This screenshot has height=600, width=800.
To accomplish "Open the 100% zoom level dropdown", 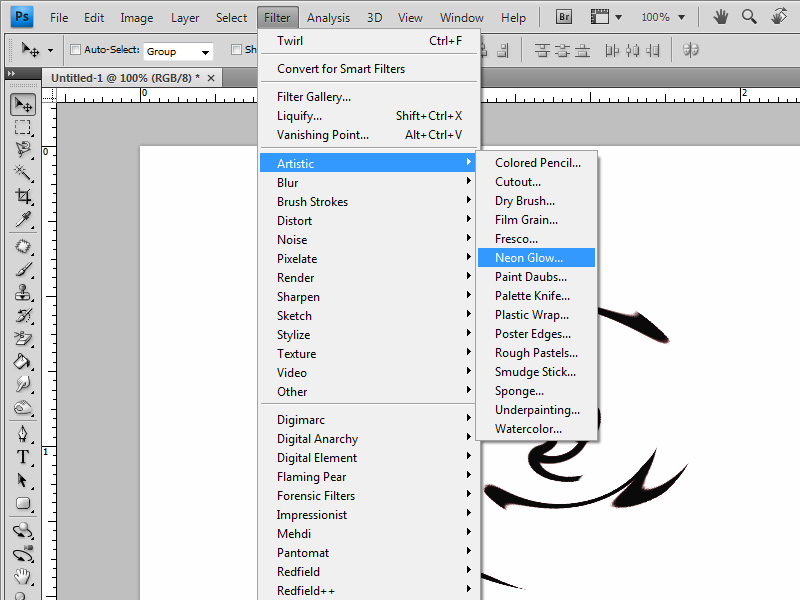I will [x=663, y=17].
